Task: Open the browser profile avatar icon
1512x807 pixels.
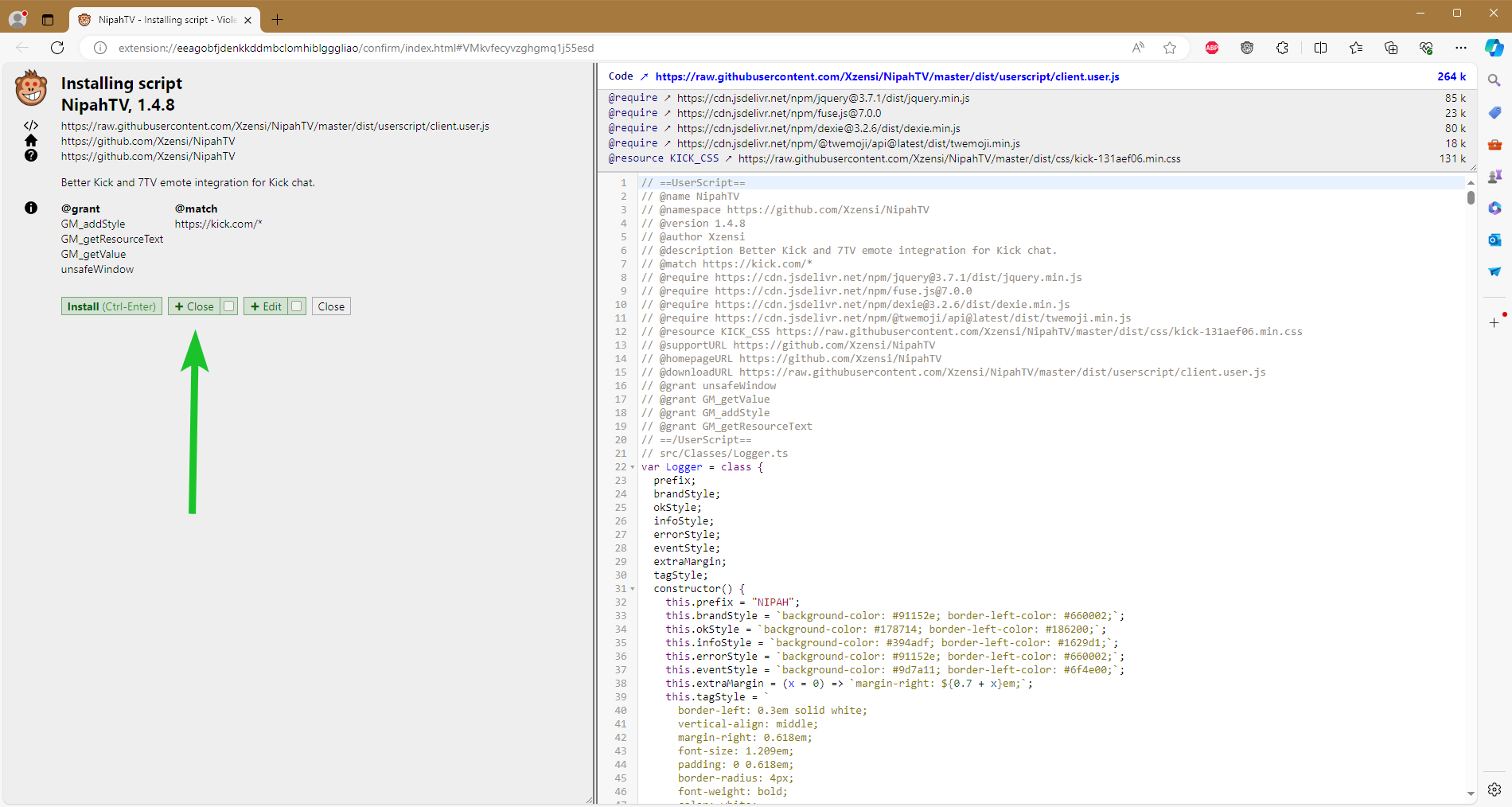Action: pyautogui.click(x=18, y=19)
